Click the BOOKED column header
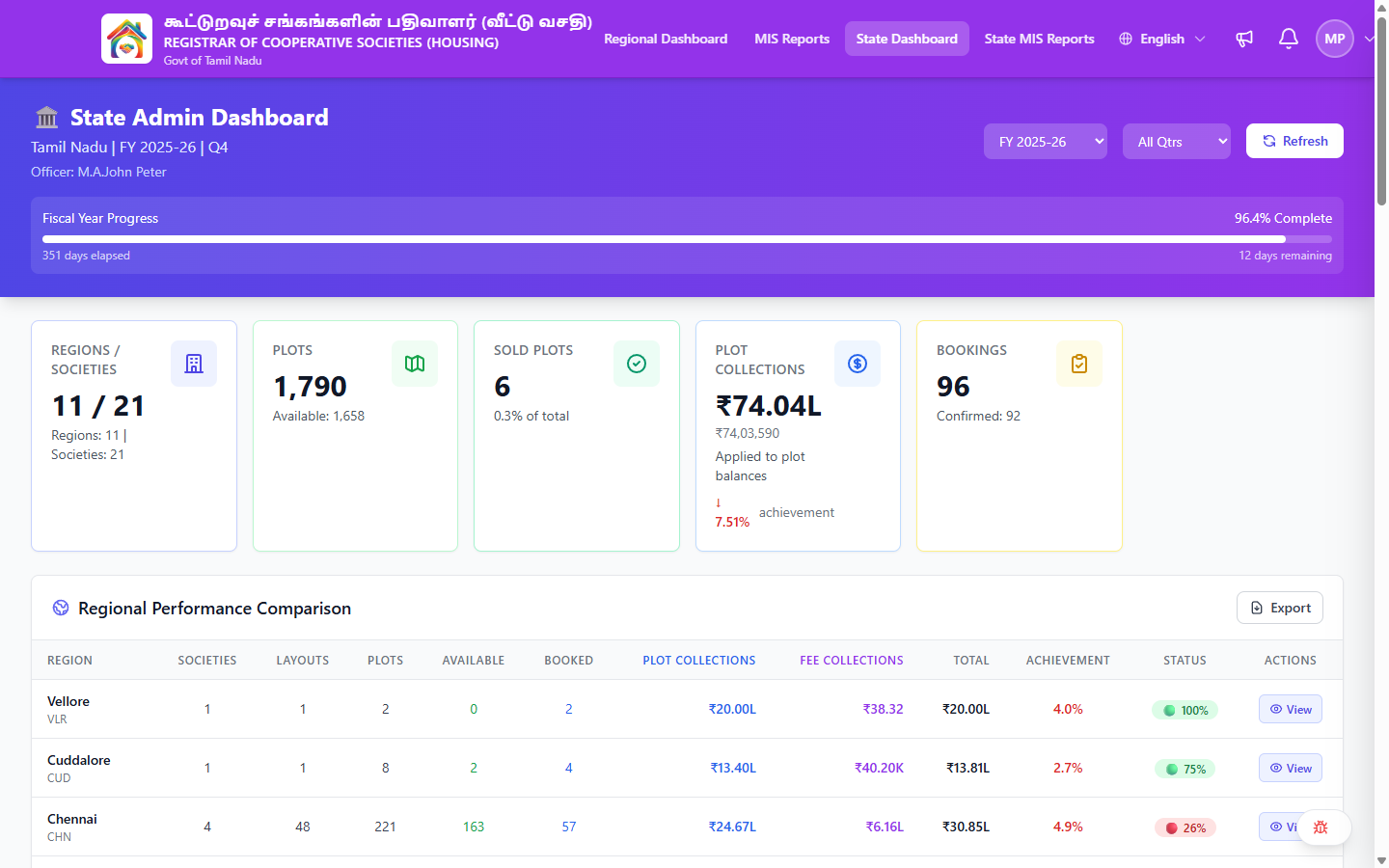1389x868 pixels. point(568,661)
